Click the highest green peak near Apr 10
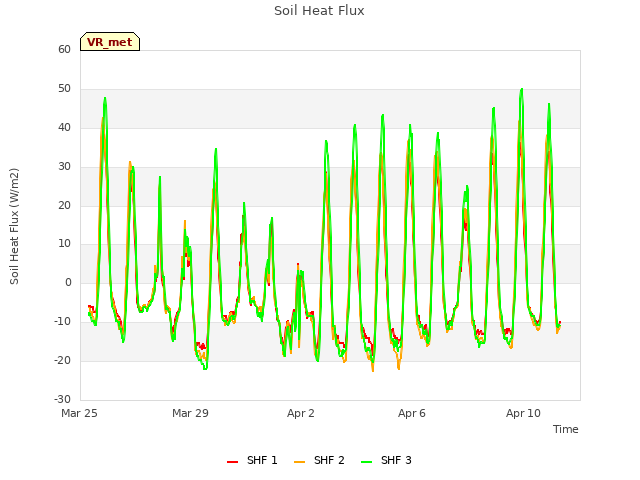Image resolution: width=640 pixels, height=480 pixels. (x=522, y=89)
